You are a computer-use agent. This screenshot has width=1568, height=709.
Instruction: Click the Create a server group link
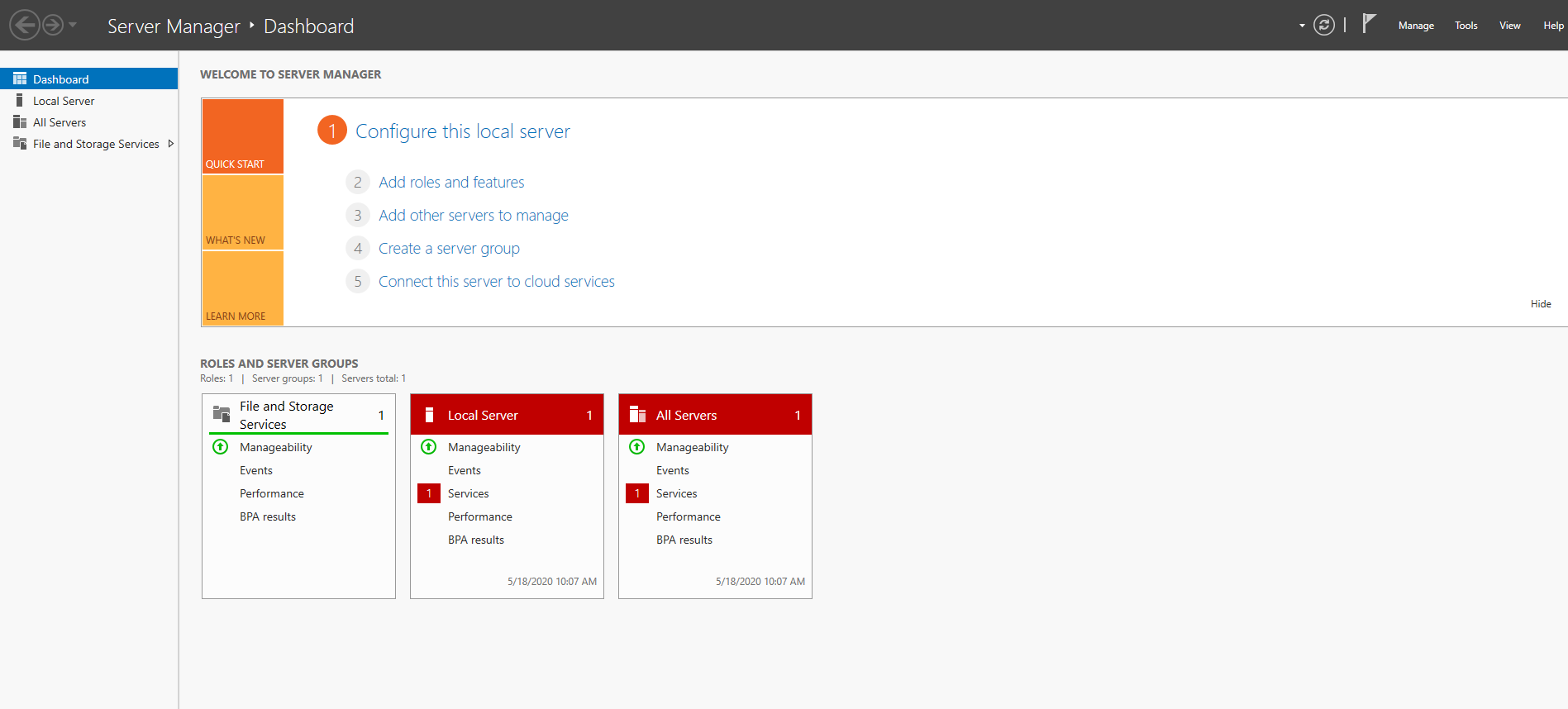[449, 249]
